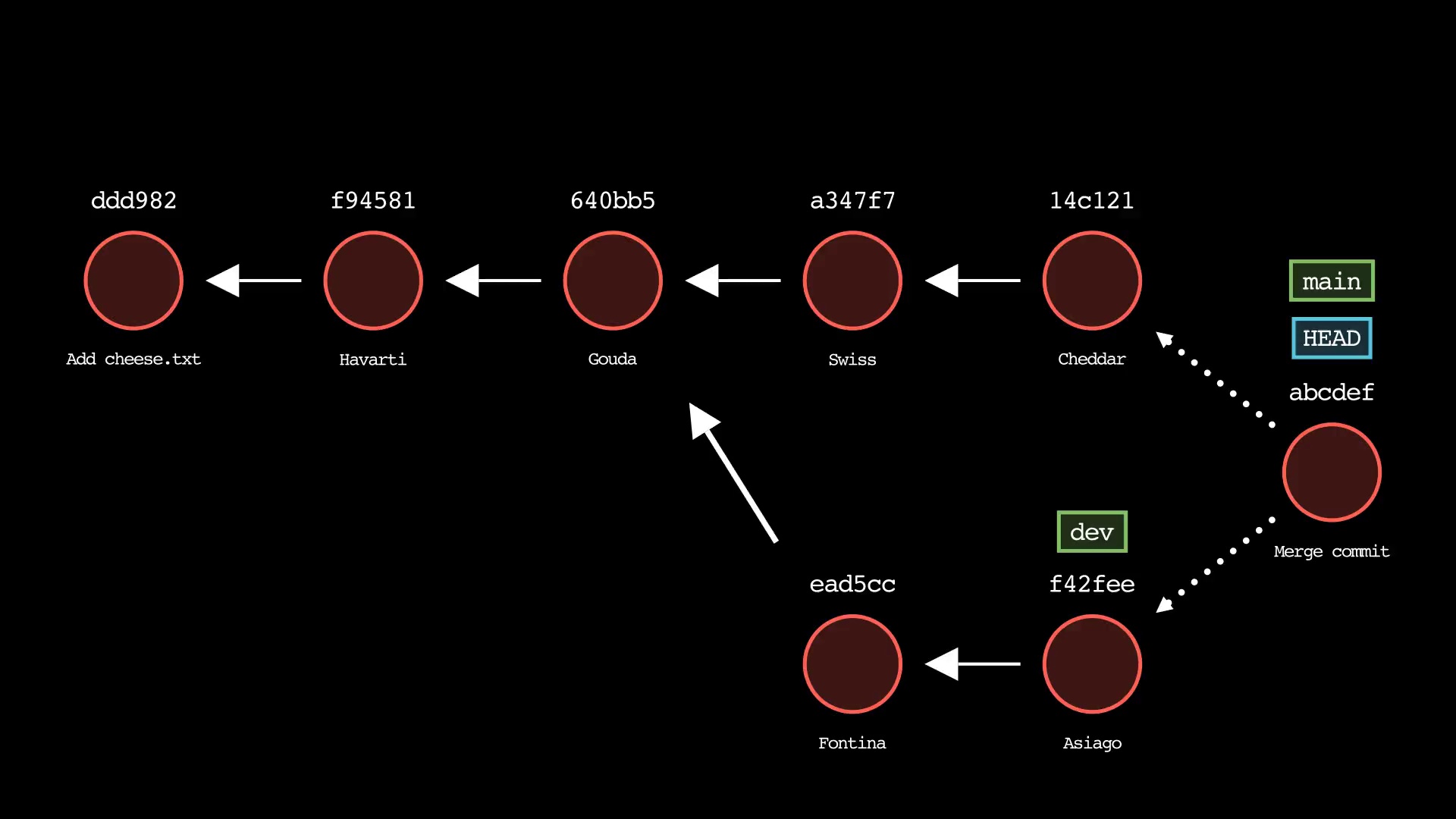
Task: Click the Gouda commit node (640bb5)
Action: 612,280
